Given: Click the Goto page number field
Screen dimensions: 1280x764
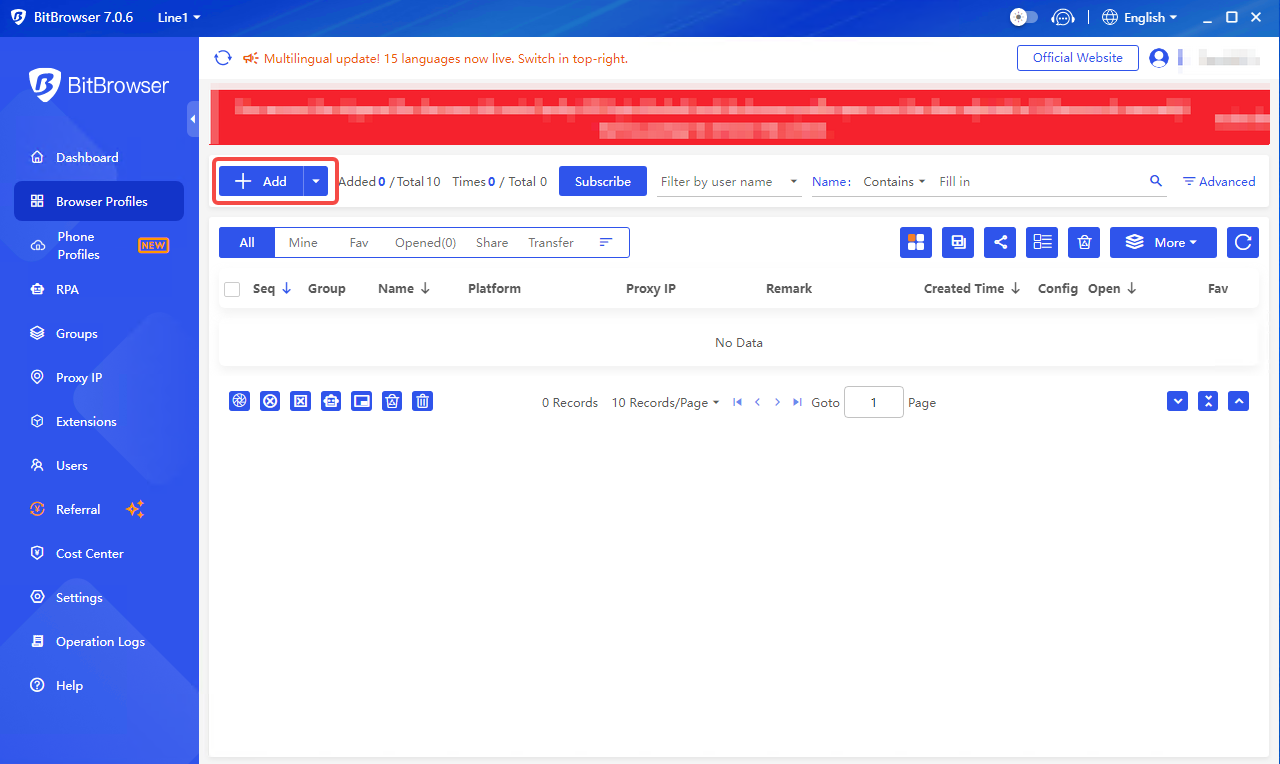Looking at the screenshot, I should tap(874, 402).
